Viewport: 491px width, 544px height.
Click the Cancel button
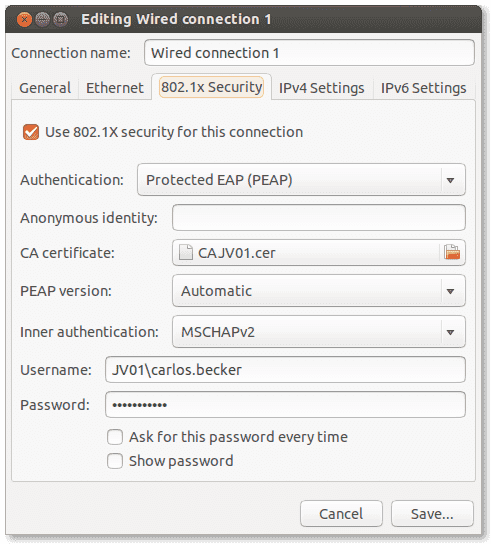coord(341,513)
